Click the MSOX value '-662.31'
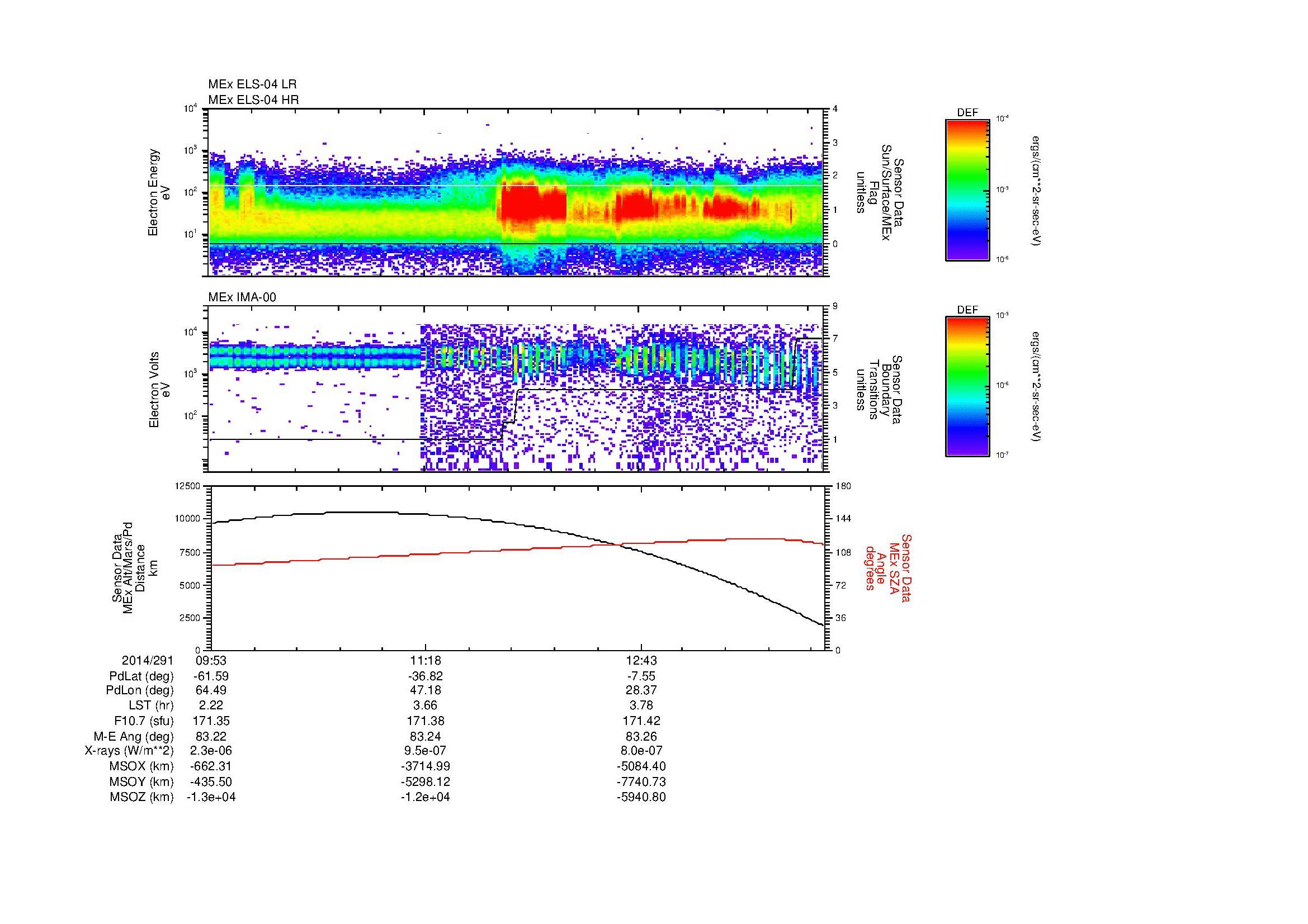This screenshot has width=1308, height=924. [211, 766]
